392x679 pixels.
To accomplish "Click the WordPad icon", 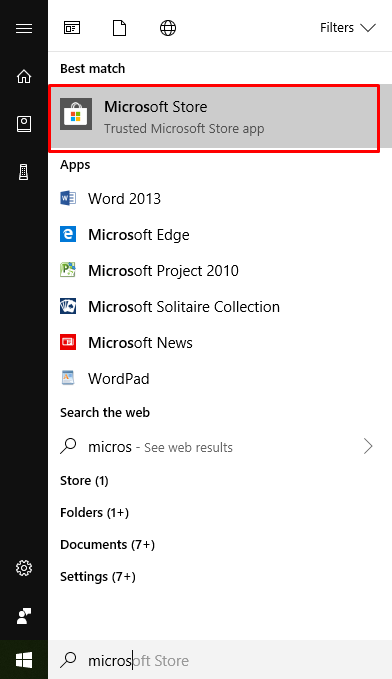I will click(68, 378).
